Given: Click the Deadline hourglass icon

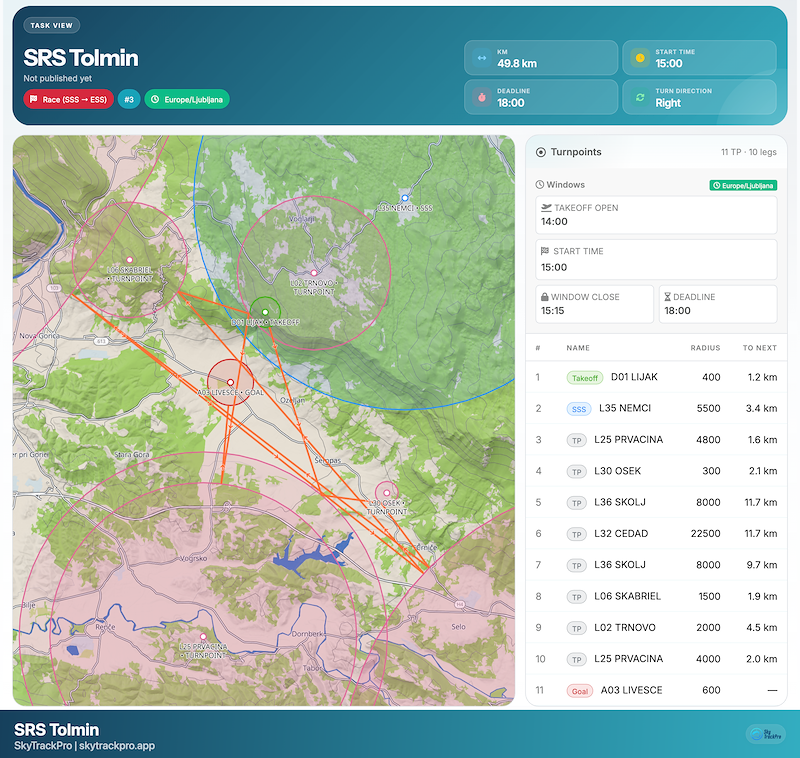Looking at the screenshot, I should coord(667,297).
